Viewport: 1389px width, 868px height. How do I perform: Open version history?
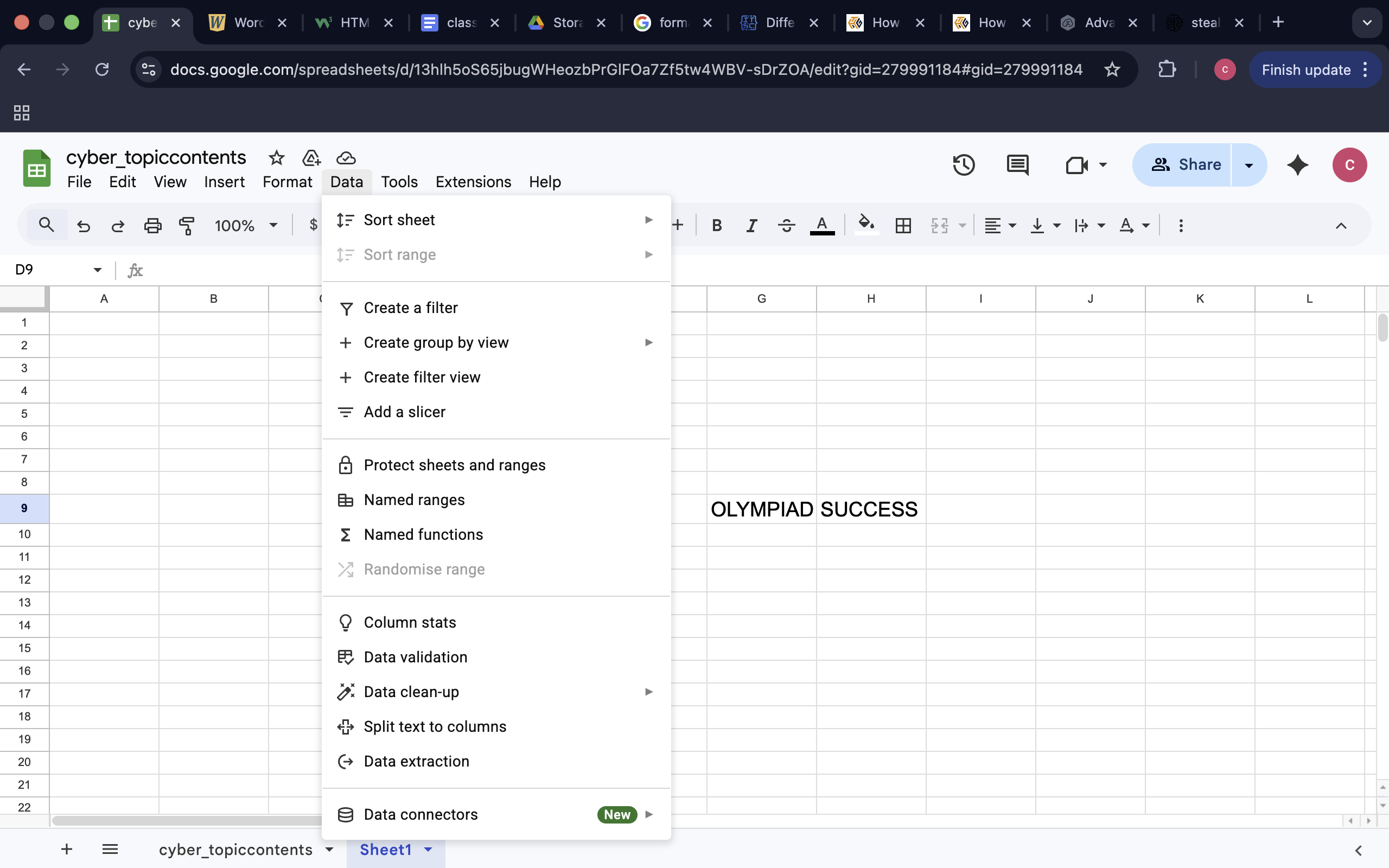pyautogui.click(x=964, y=165)
